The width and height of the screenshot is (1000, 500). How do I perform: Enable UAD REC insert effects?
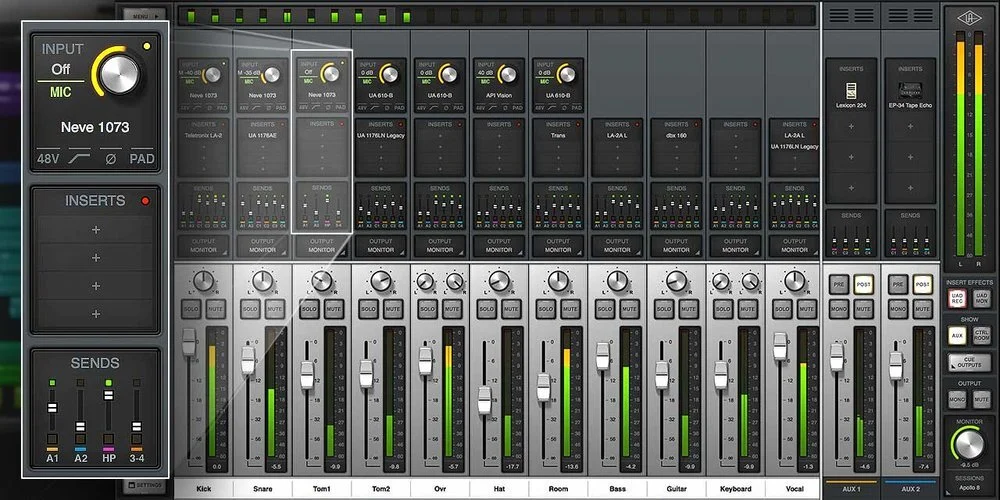point(957,298)
